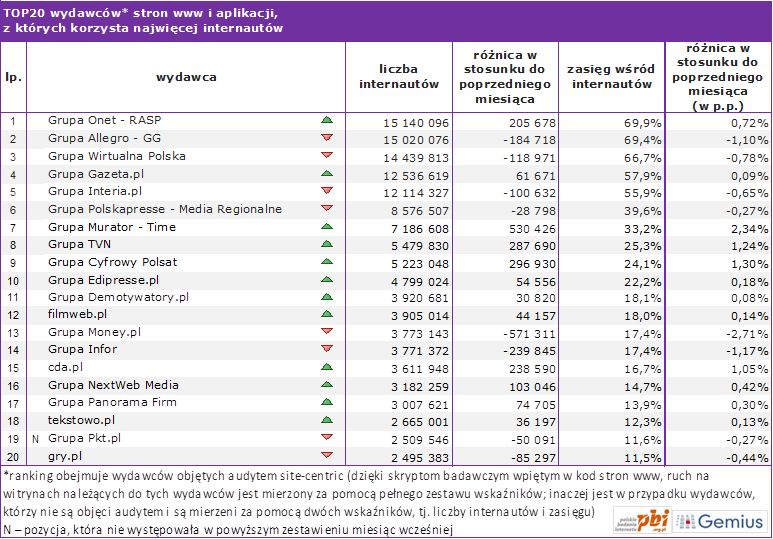The width and height of the screenshot is (773, 539).
Task: Click the green up arrow for Grupa Edipresse.pl
Action: 327,280
